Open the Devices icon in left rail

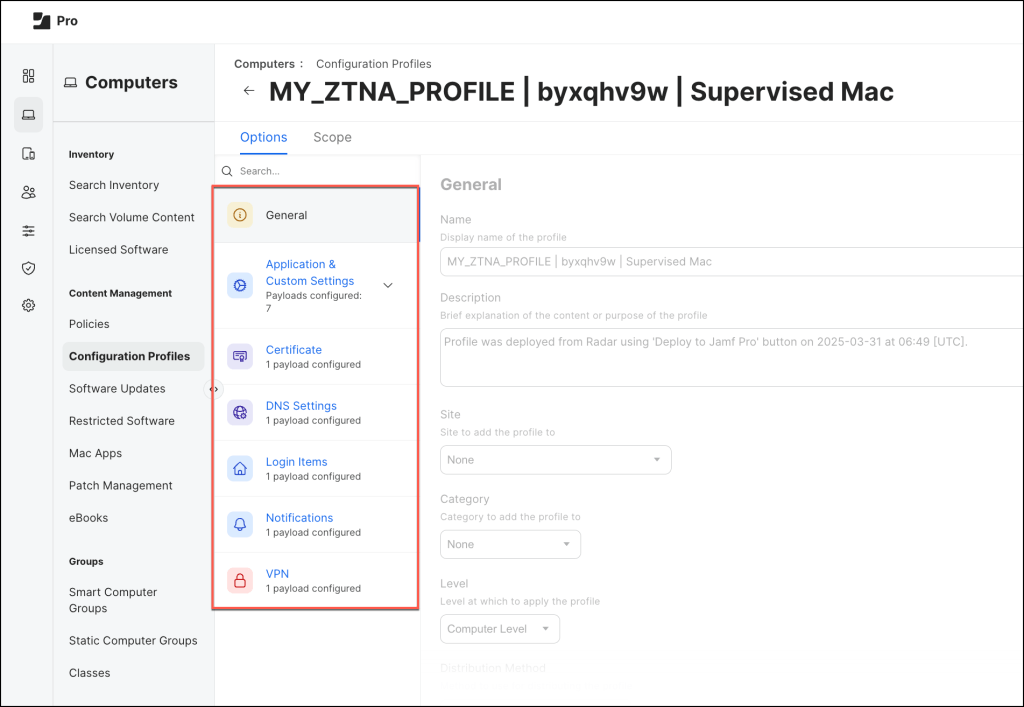pos(28,154)
